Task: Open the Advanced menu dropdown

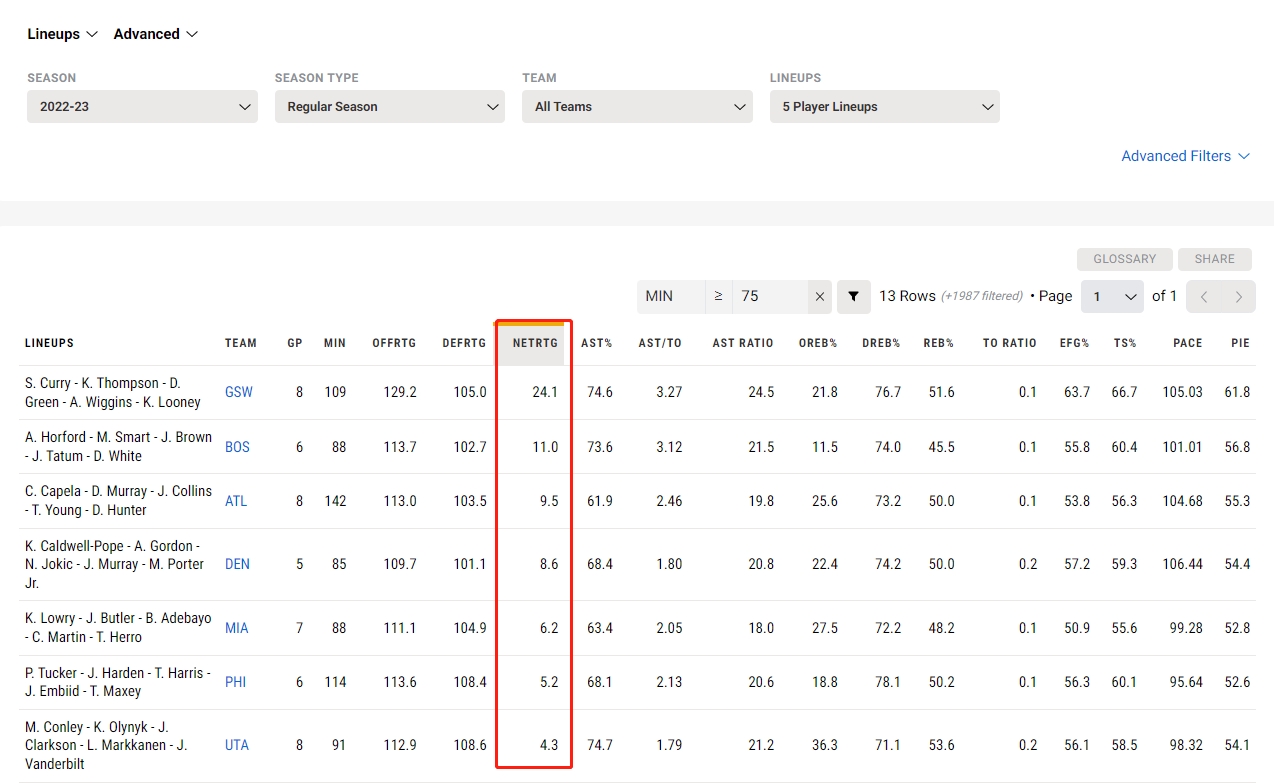Action: (x=156, y=34)
